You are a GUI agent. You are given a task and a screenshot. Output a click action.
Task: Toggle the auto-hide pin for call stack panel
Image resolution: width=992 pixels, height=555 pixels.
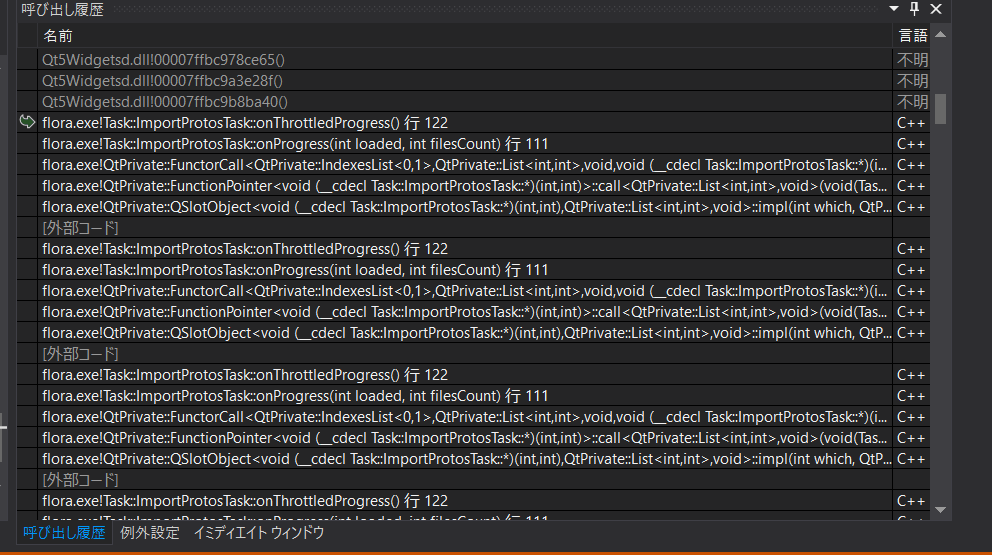point(915,10)
